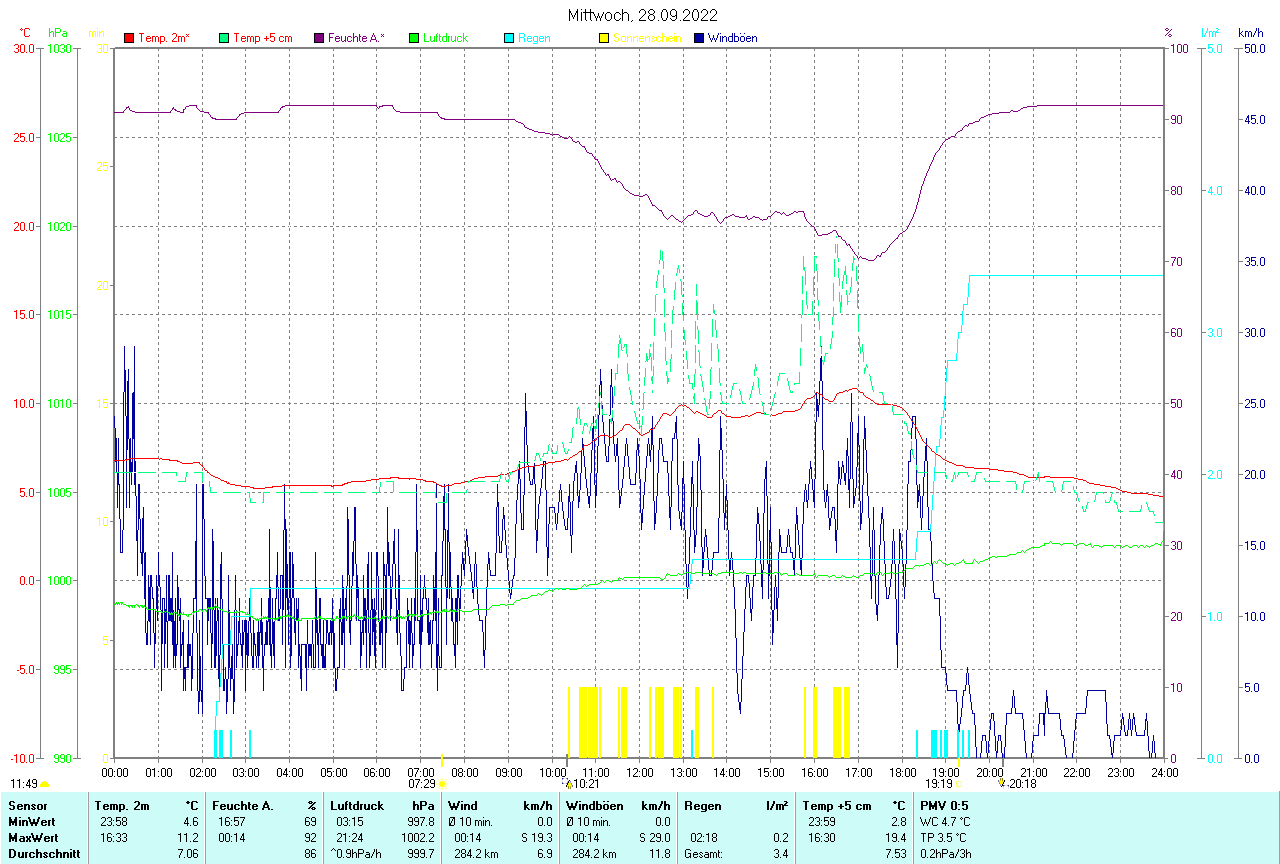The width and height of the screenshot is (1280, 864).
Task: Click the 24:00 time axis label
Action: point(1164,772)
